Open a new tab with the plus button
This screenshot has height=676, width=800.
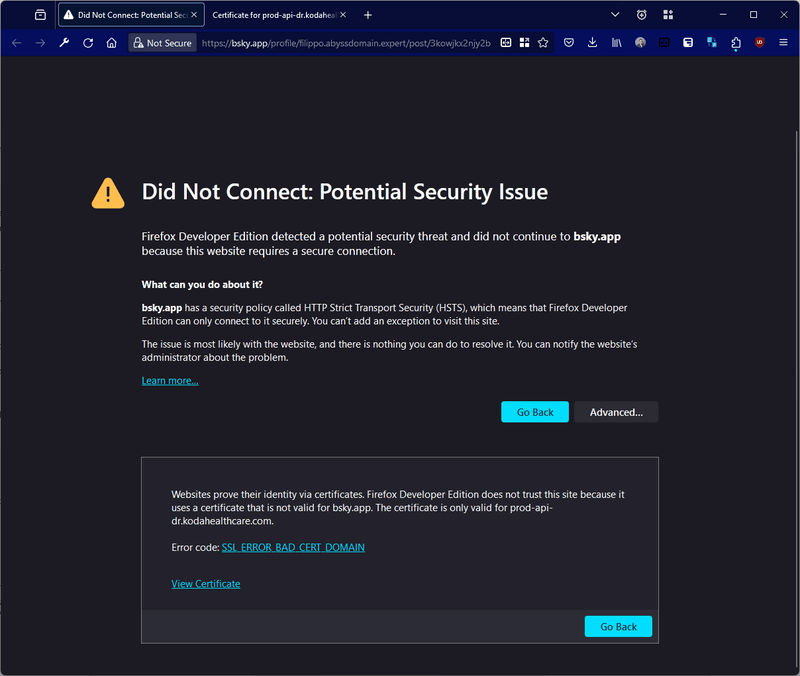(x=368, y=15)
